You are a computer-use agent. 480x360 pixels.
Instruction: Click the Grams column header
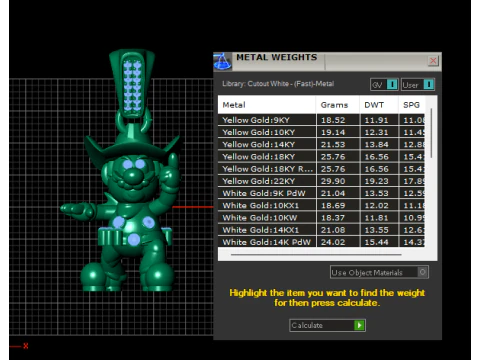click(x=338, y=105)
